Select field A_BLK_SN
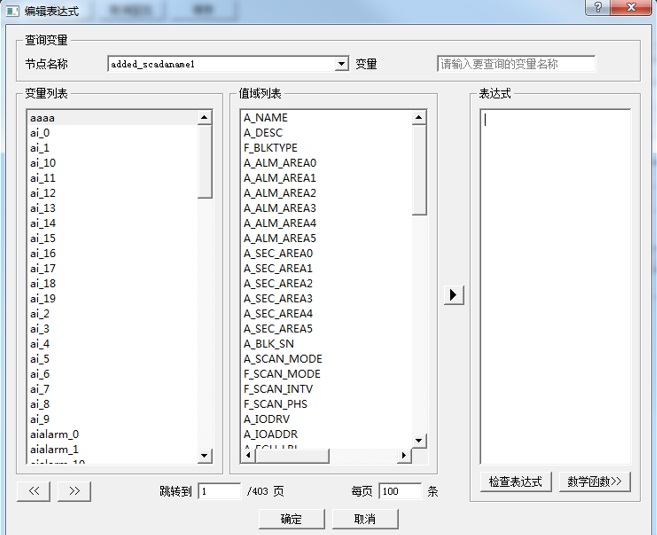 click(x=327, y=344)
